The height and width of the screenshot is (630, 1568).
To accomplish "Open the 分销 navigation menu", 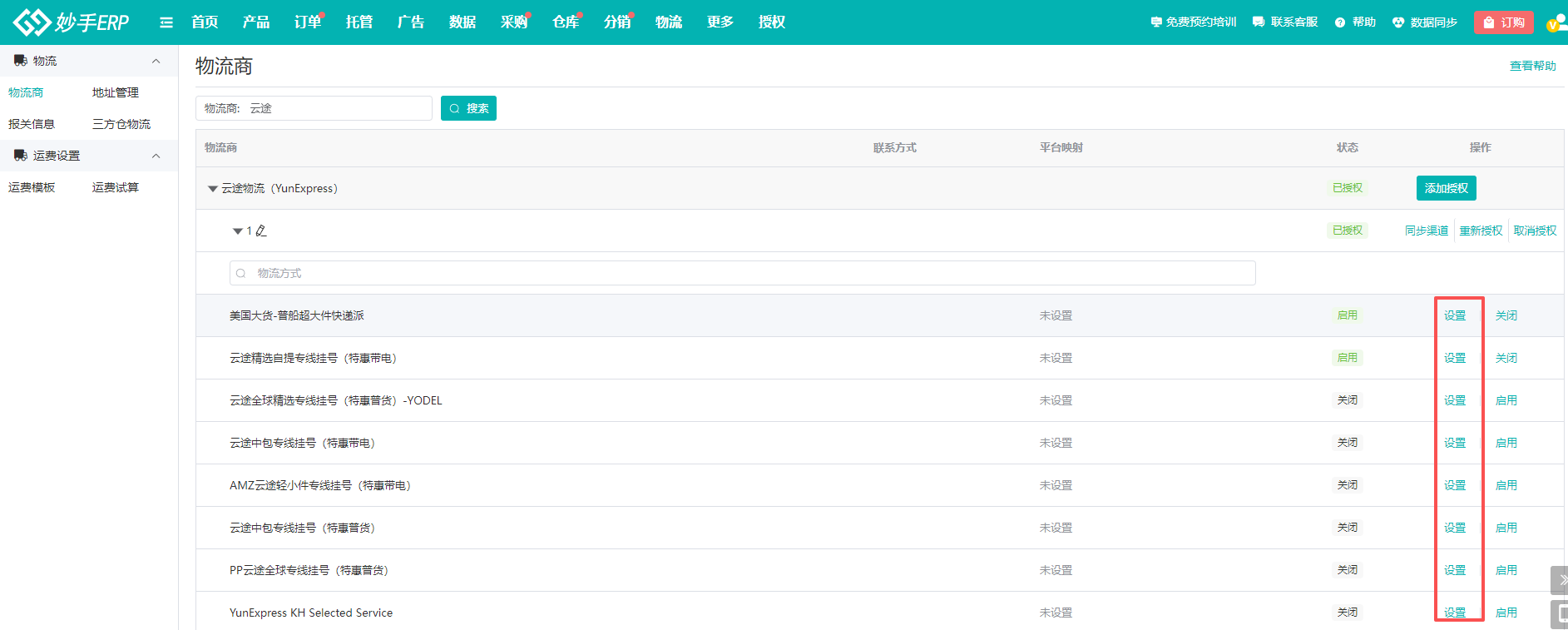I will tap(617, 22).
